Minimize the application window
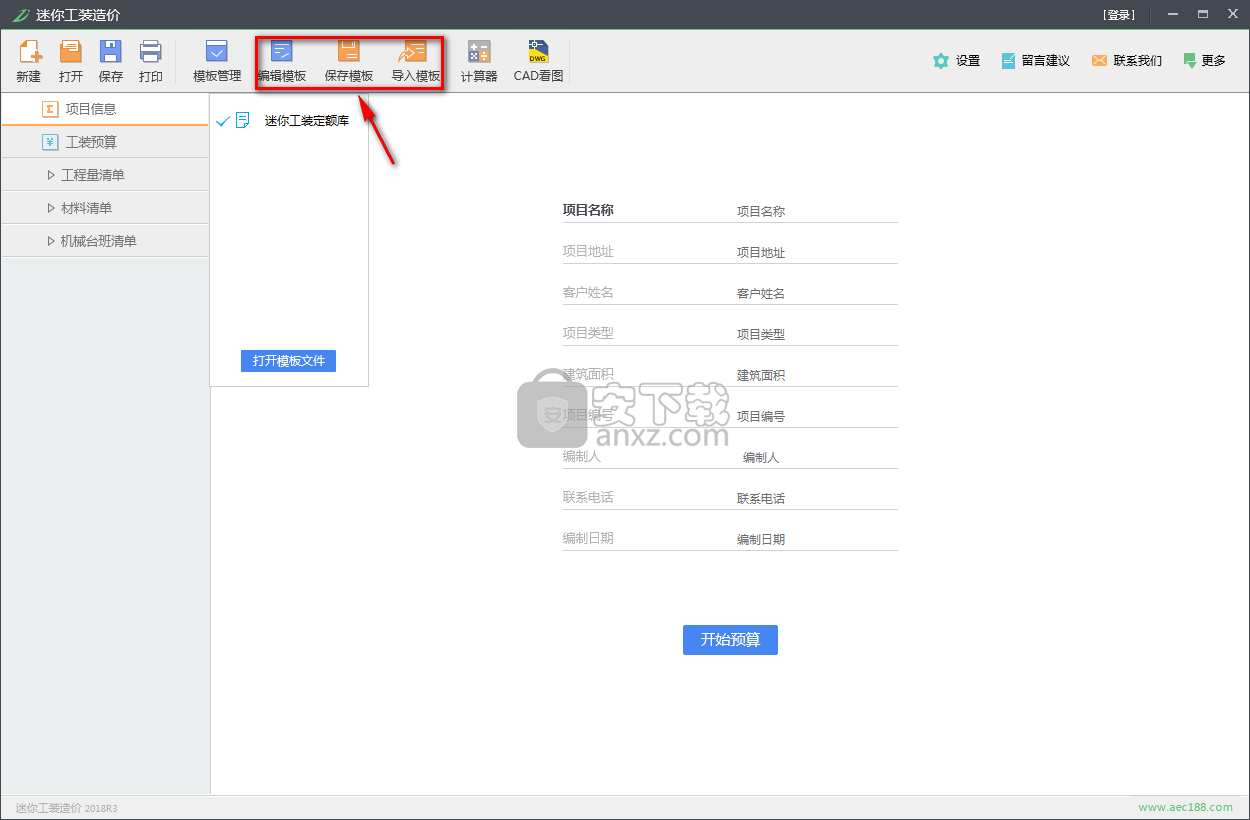 (x=1172, y=15)
